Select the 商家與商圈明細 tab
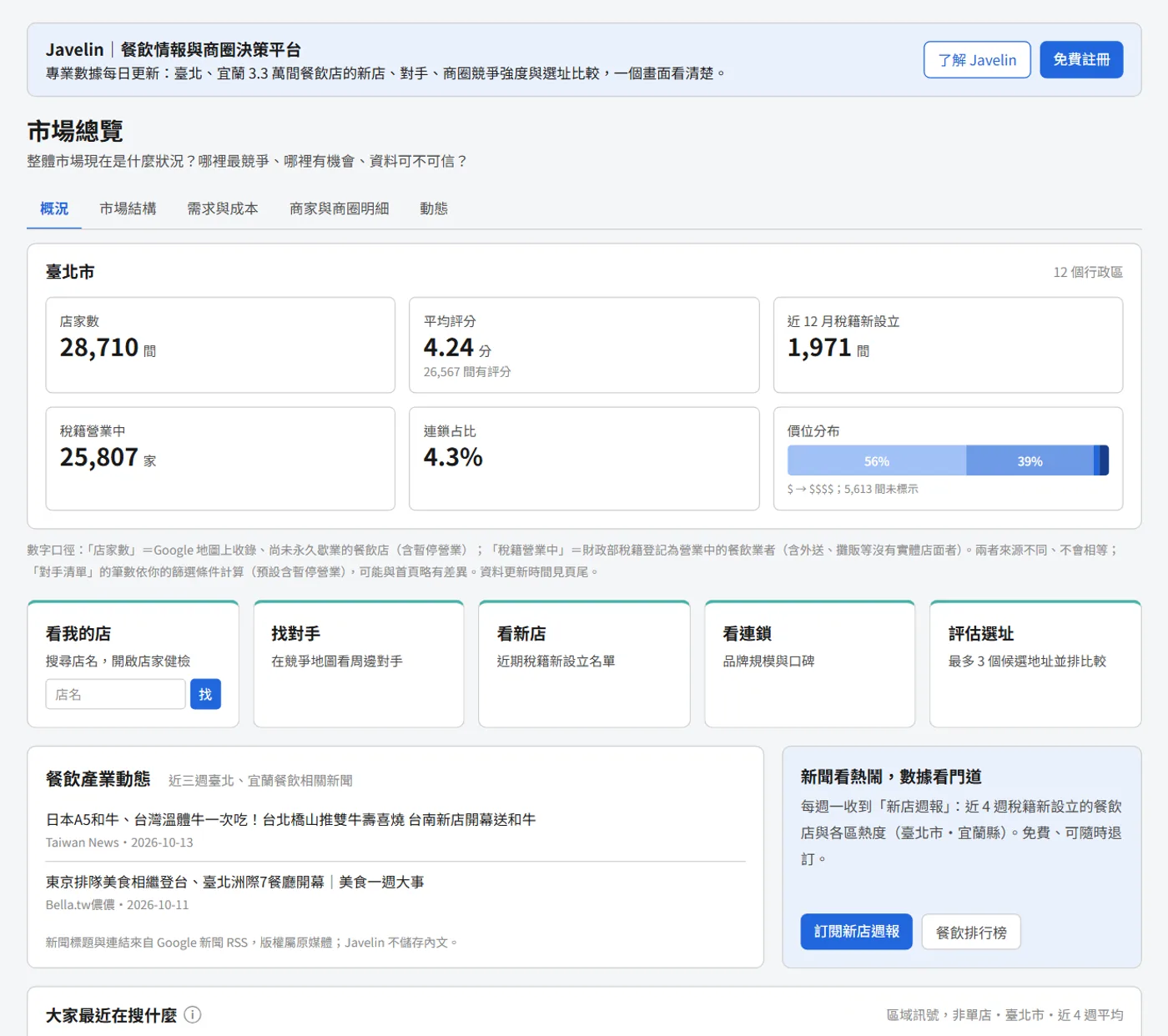The width and height of the screenshot is (1168, 1036). coord(339,209)
